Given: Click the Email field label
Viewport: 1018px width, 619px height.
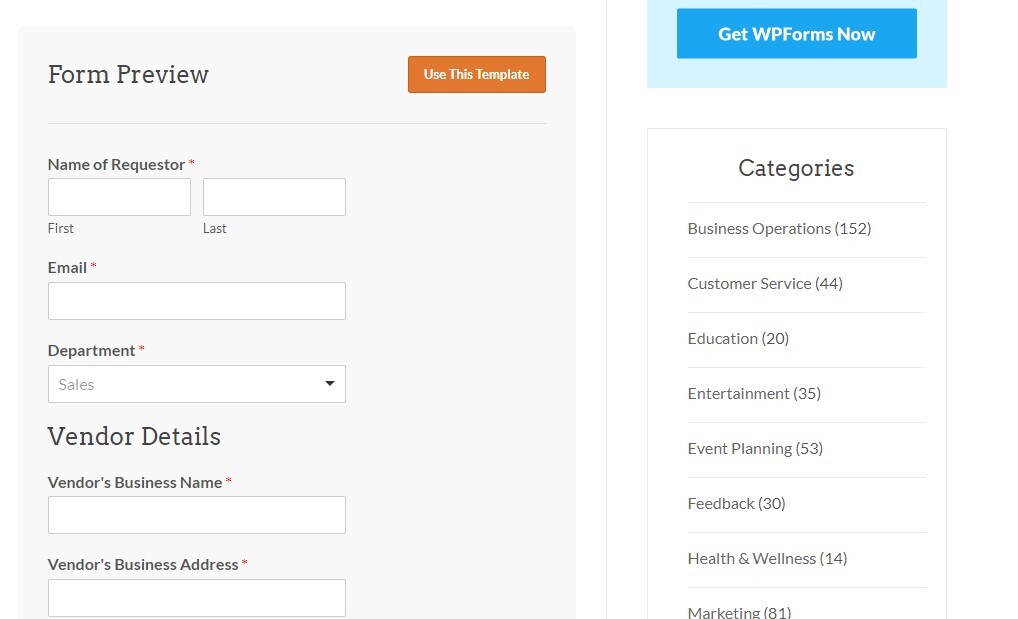Looking at the screenshot, I should (x=67, y=268).
